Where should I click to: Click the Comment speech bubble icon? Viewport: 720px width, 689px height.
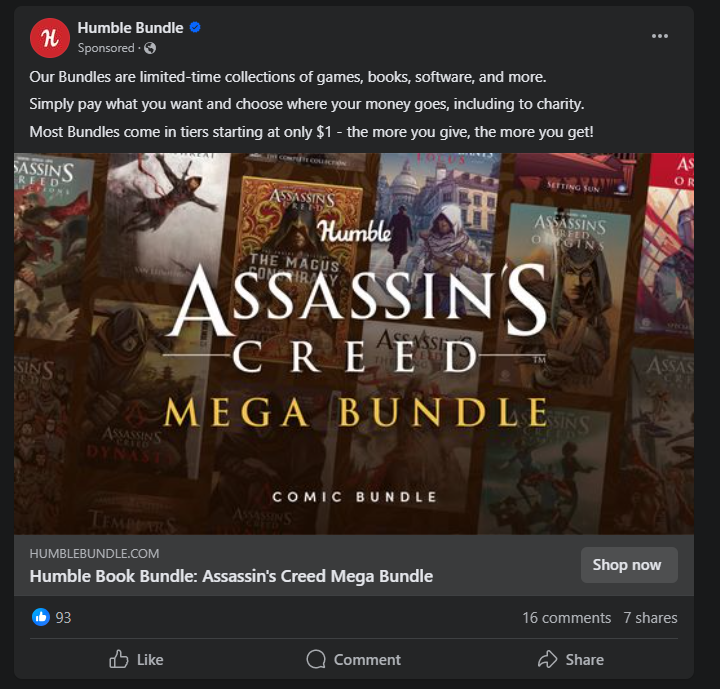tap(316, 659)
